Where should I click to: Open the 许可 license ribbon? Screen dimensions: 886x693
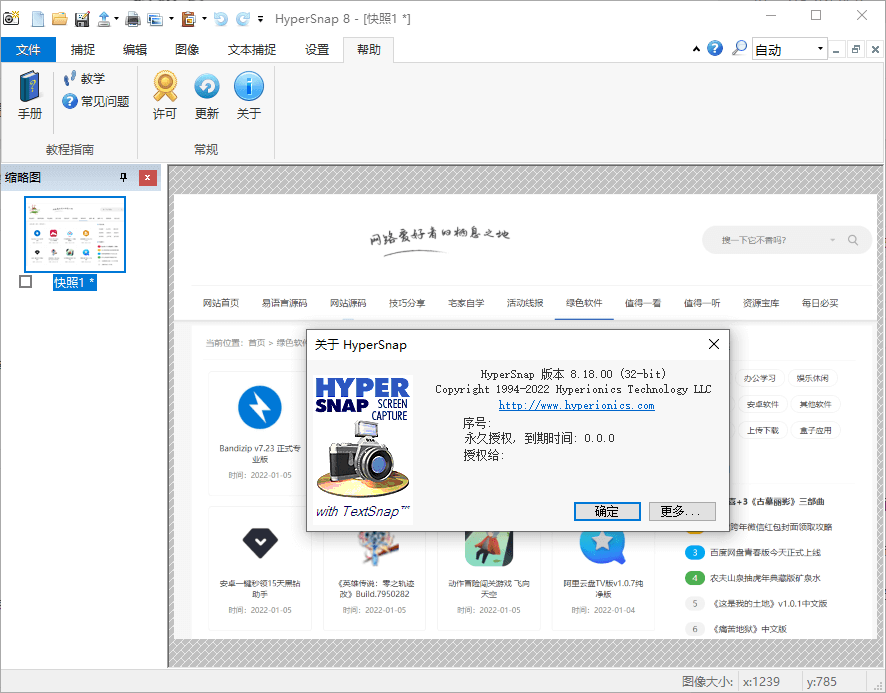coord(165,95)
